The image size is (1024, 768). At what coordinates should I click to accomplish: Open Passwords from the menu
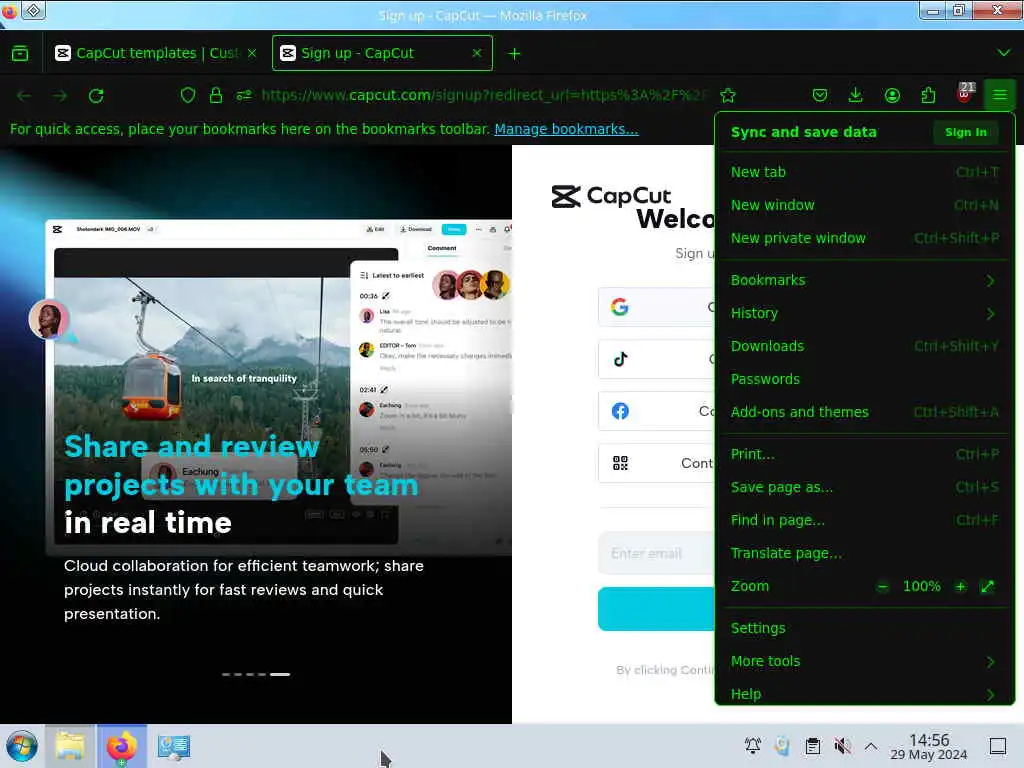(865, 379)
